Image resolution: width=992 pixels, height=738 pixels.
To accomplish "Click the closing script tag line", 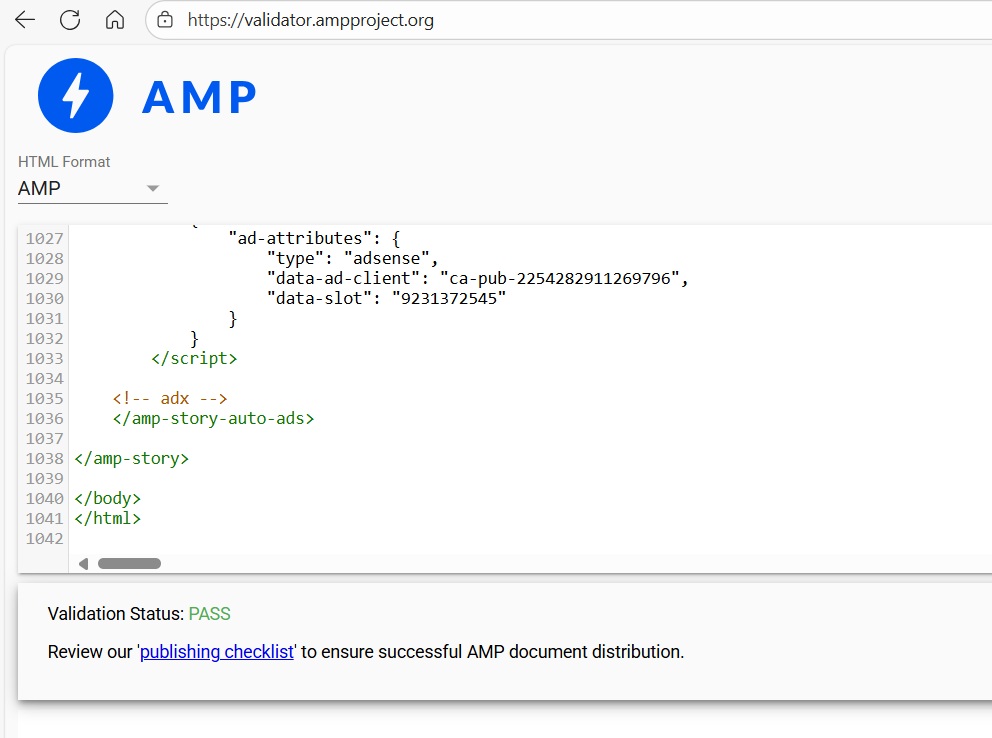I will [x=194, y=359].
